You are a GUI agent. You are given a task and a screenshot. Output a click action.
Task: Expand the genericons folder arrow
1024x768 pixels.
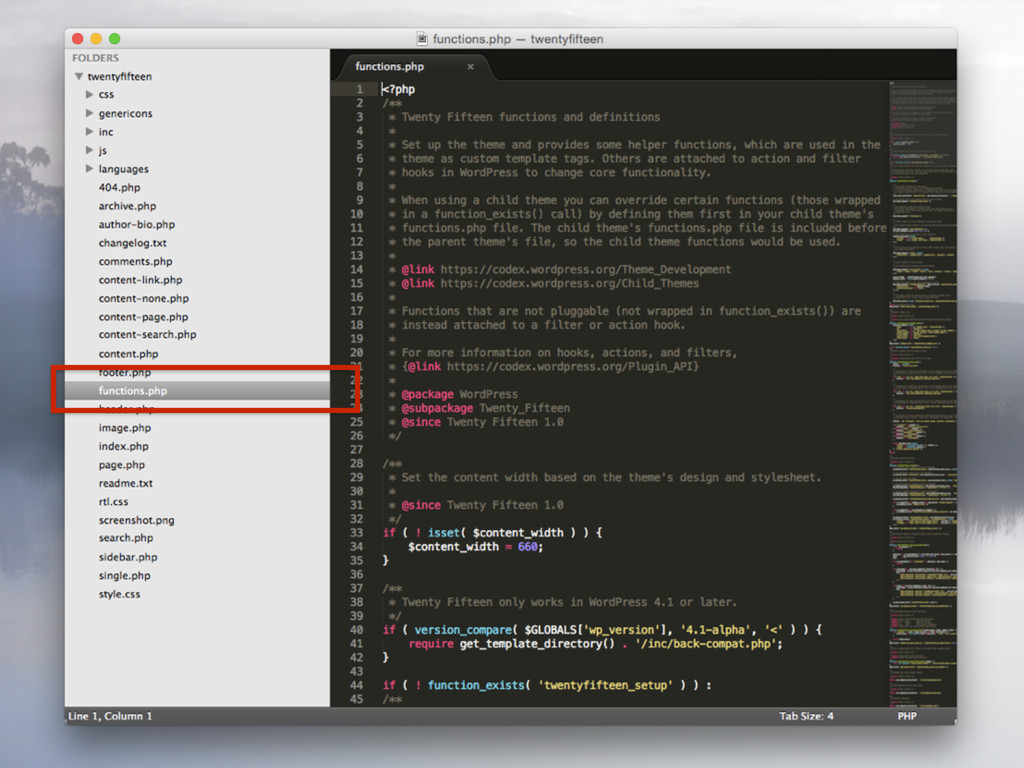point(90,113)
